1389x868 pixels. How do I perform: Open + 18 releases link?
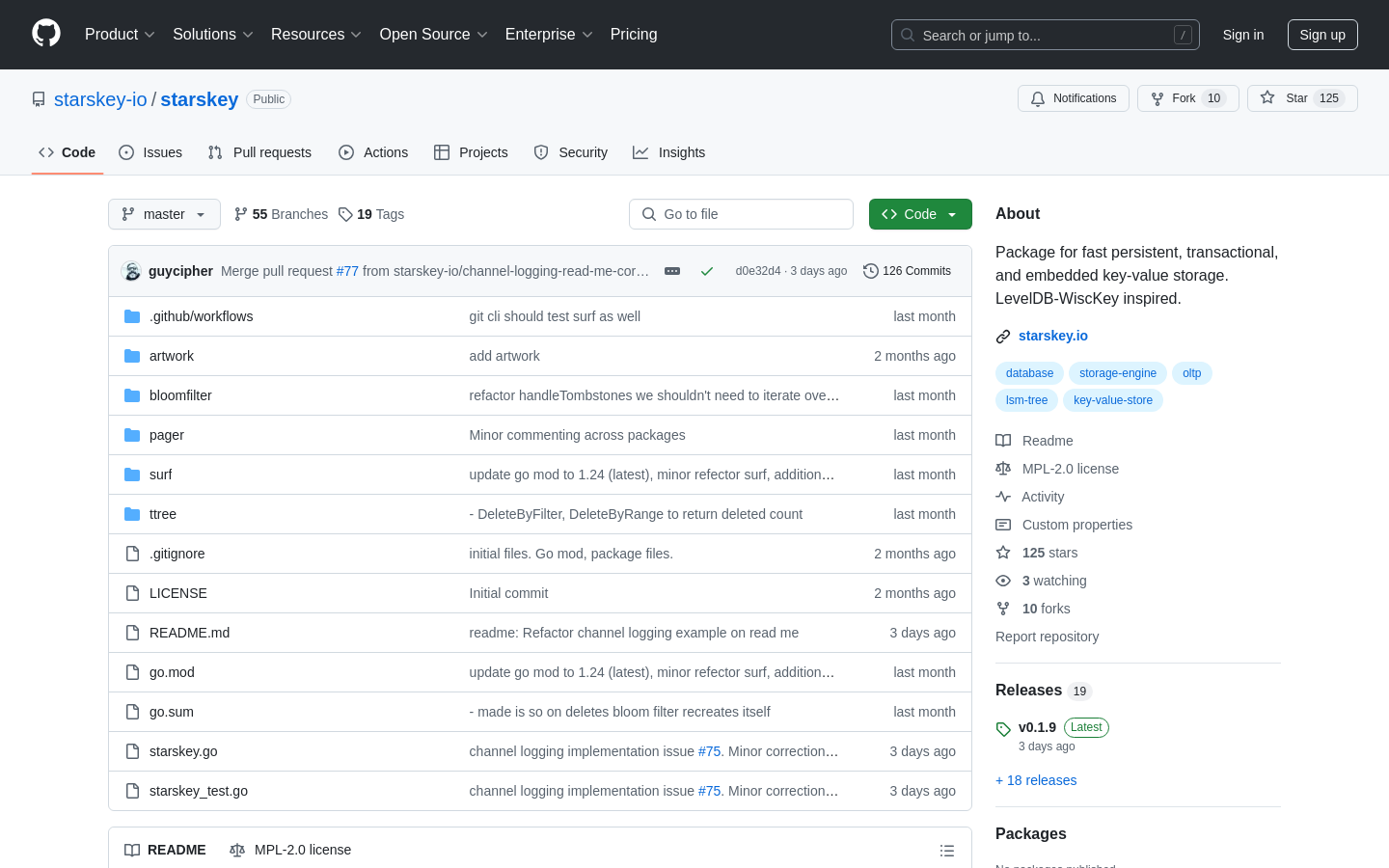click(1036, 780)
